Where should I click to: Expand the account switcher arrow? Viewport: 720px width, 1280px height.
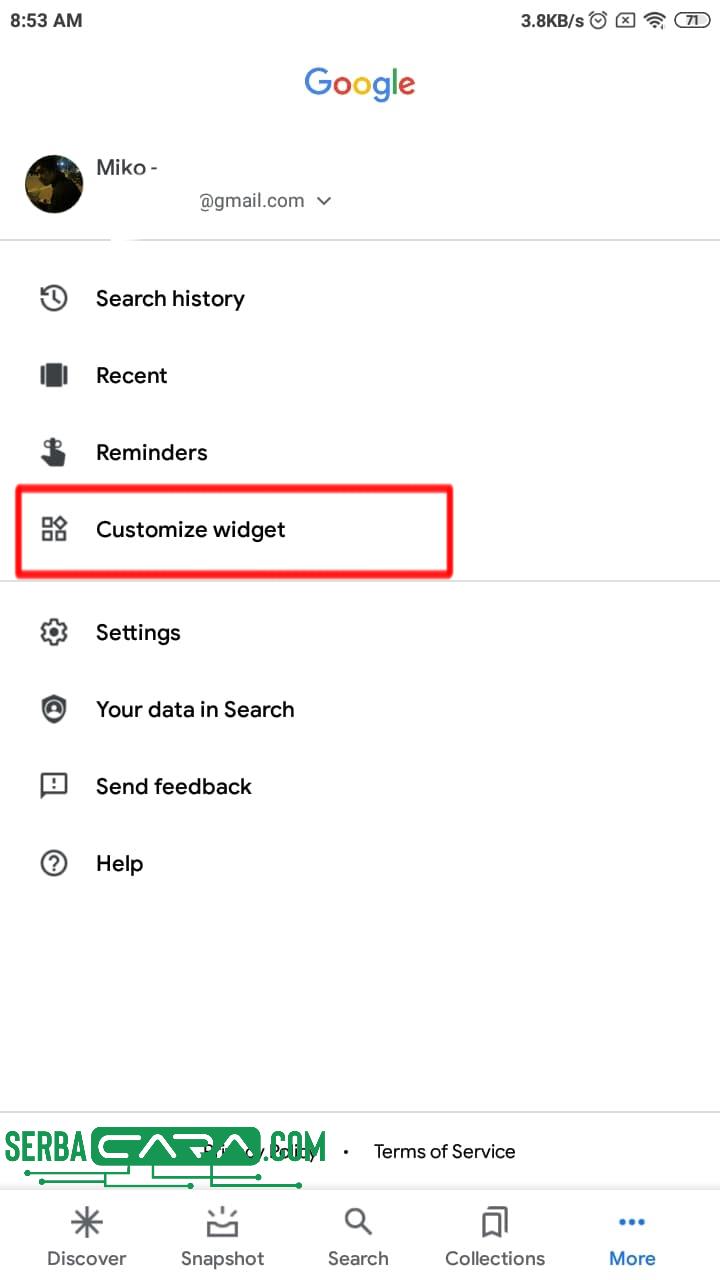(x=324, y=201)
